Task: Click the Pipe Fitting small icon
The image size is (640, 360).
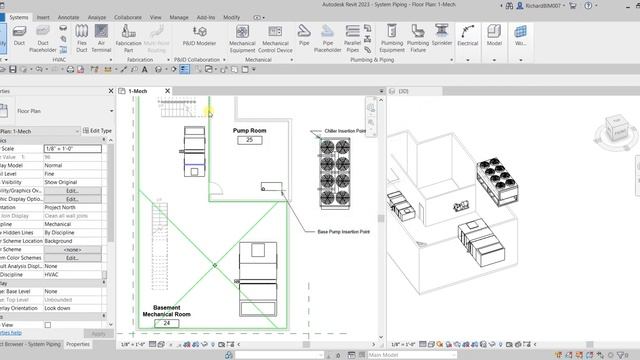Action: [x=367, y=28]
